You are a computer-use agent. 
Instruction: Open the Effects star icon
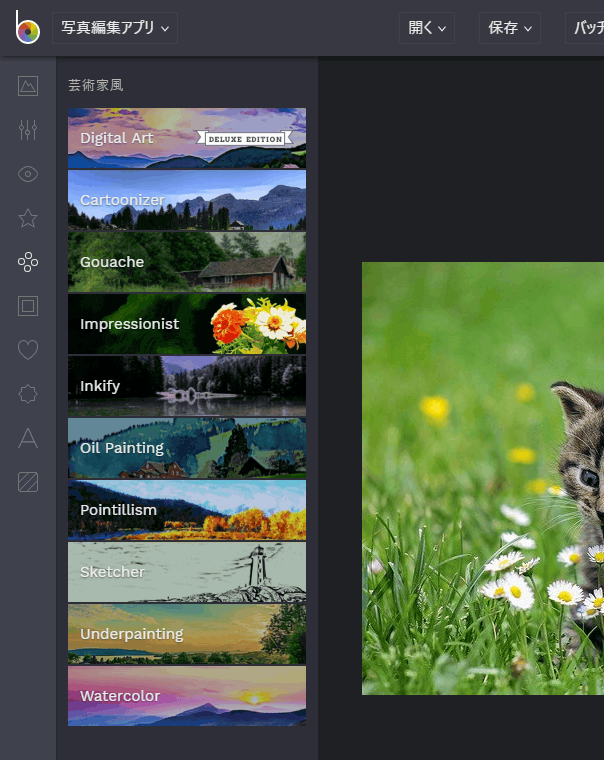pyautogui.click(x=28, y=218)
